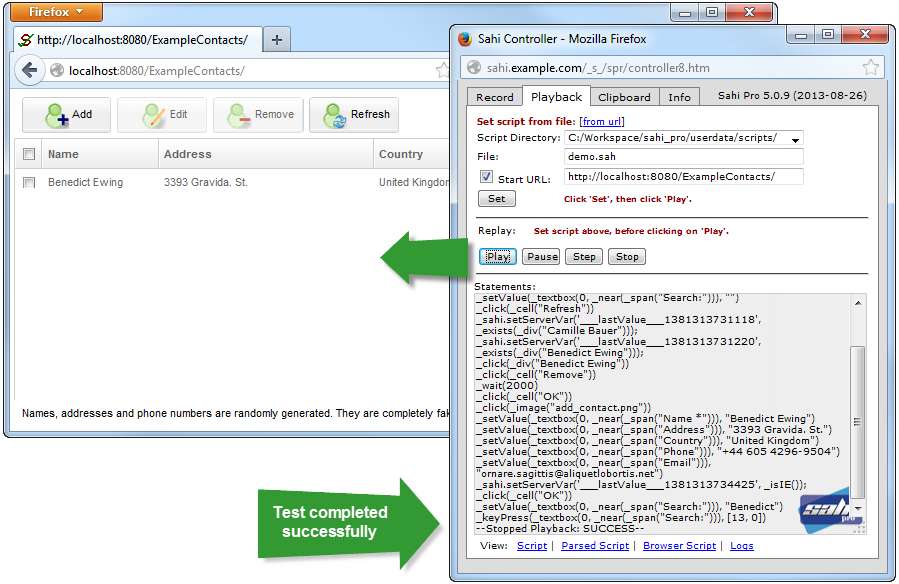
Task: Open the Logs link
Action: 741,546
